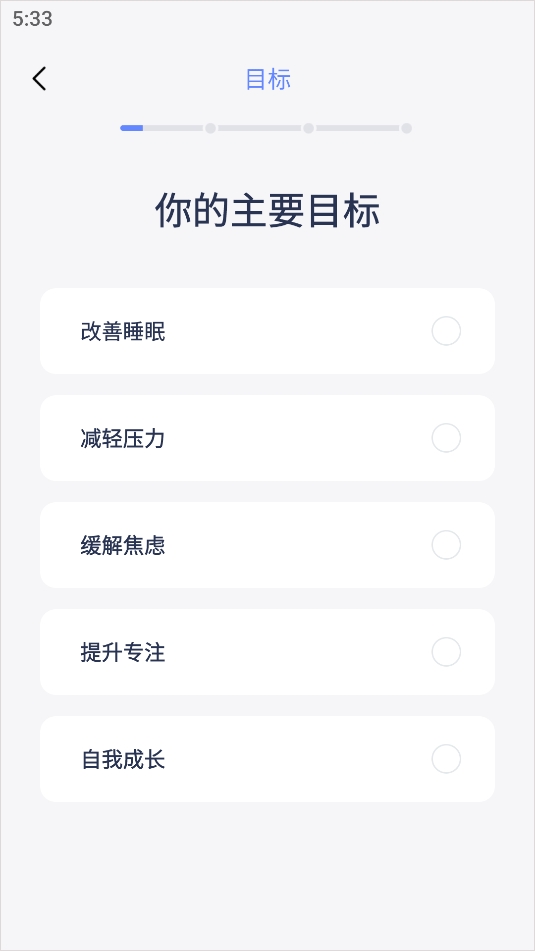
Task: Click the blue first progress segment
Action: (132, 128)
